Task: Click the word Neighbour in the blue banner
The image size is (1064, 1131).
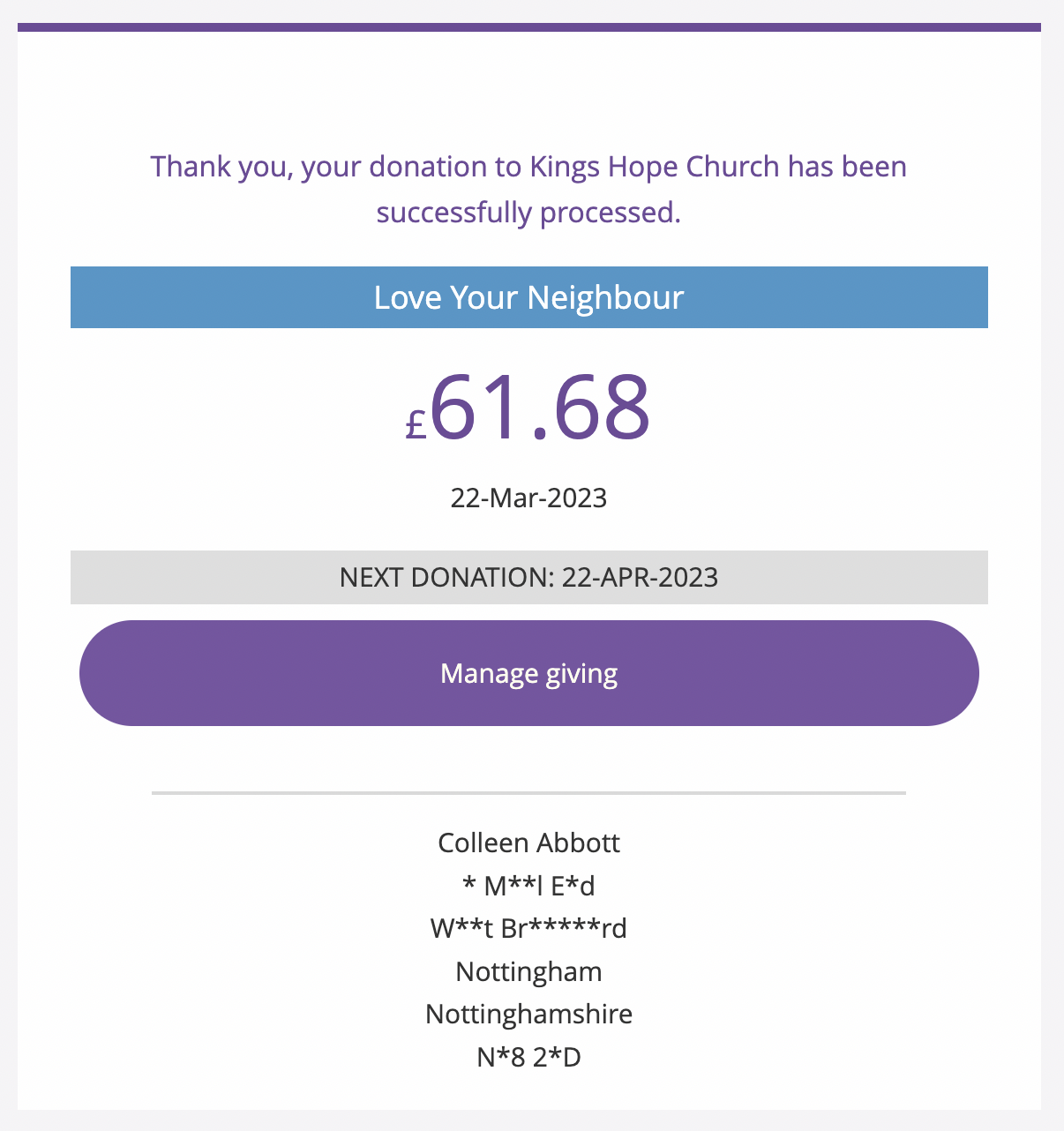Action: [x=605, y=298]
